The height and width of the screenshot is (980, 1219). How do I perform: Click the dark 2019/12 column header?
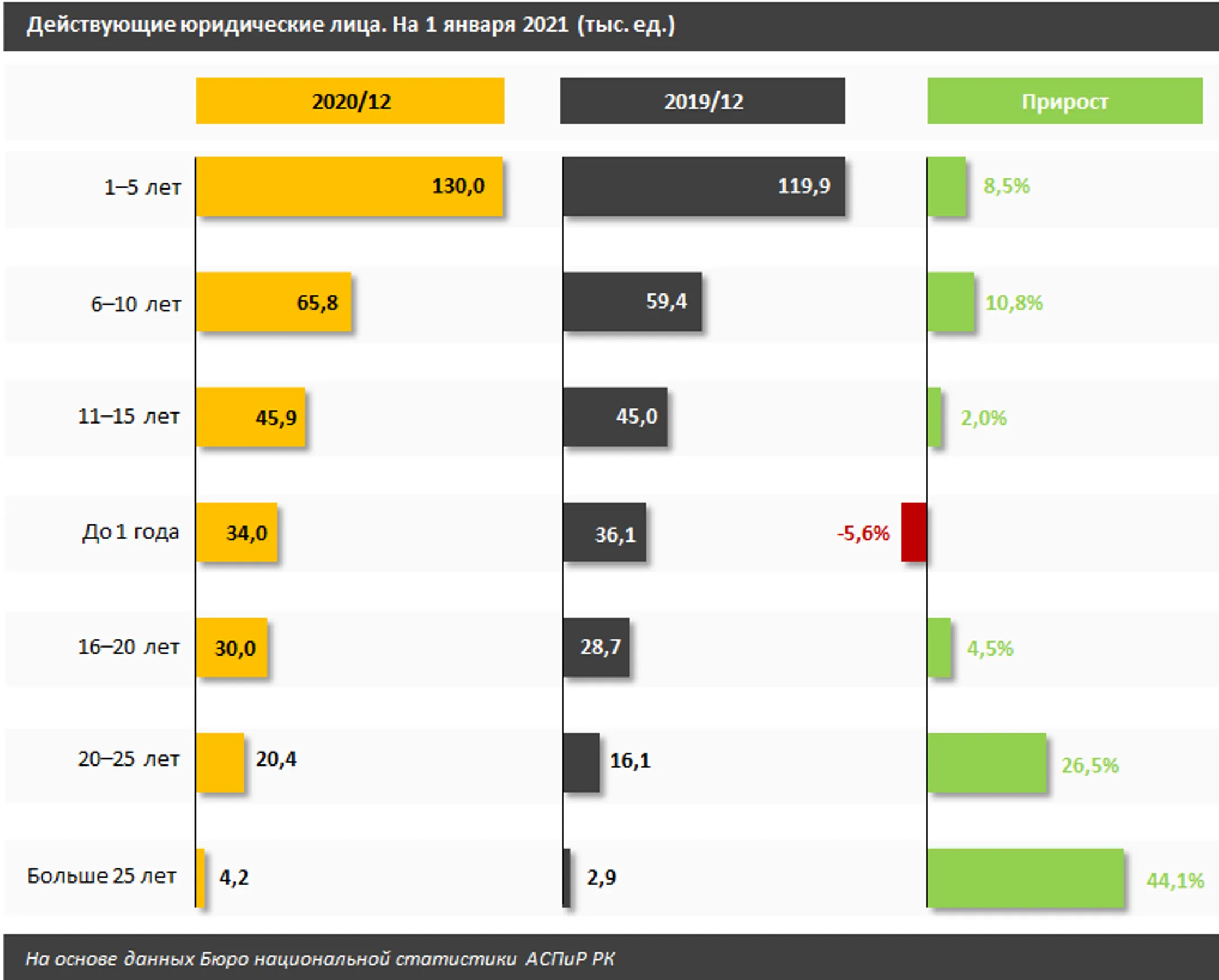703,100
